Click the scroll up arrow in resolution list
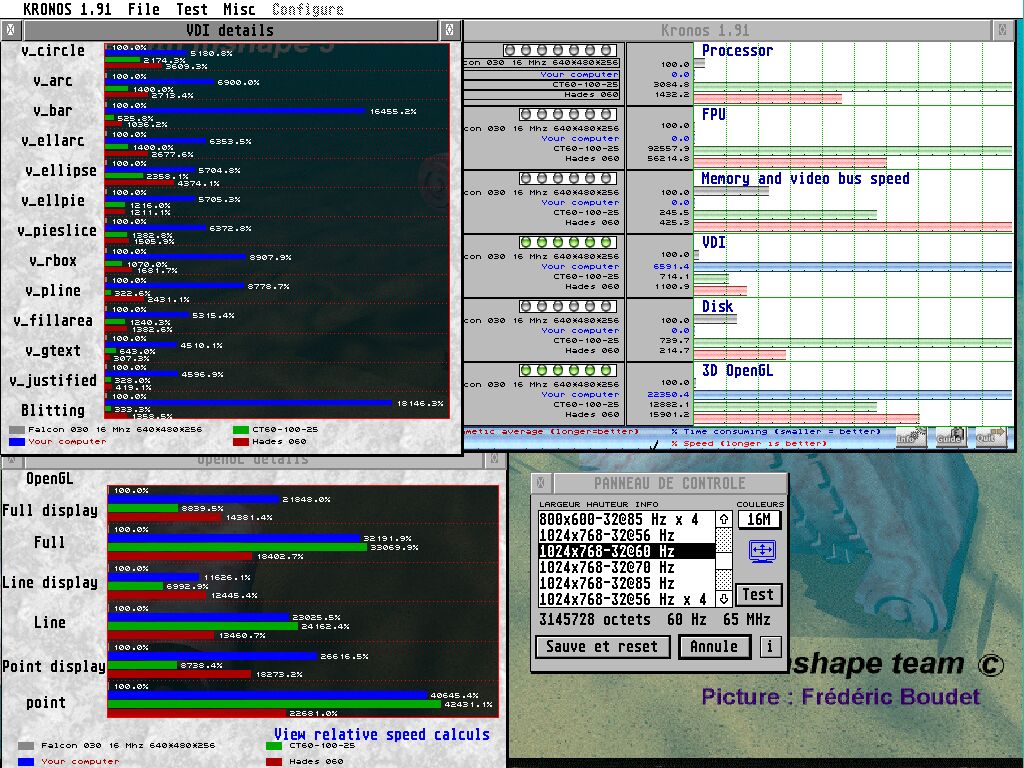1024x768 pixels. click(724, 519)
